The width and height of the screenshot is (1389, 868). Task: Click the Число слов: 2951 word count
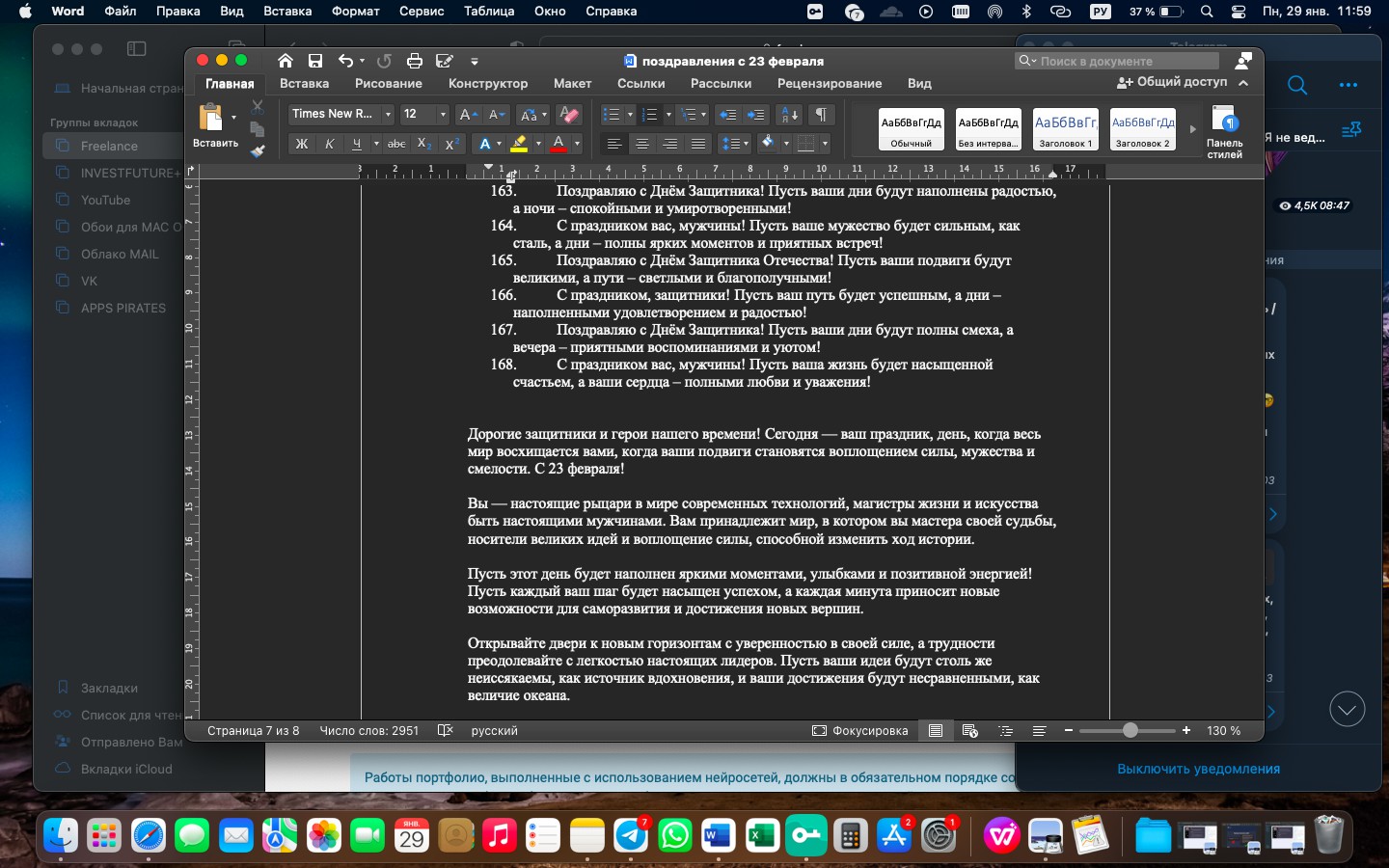[x=369, y=730]
